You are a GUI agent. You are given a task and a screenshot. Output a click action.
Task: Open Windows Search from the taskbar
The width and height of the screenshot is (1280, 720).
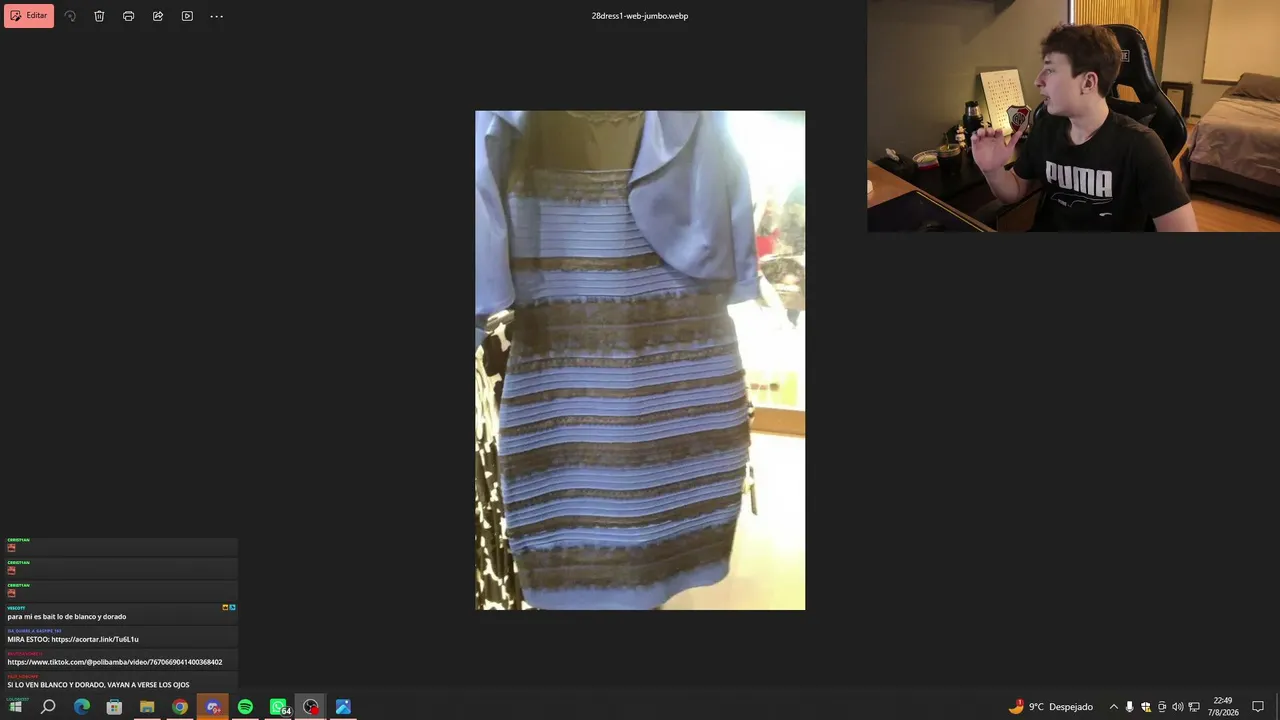click(x=48, y=707)
